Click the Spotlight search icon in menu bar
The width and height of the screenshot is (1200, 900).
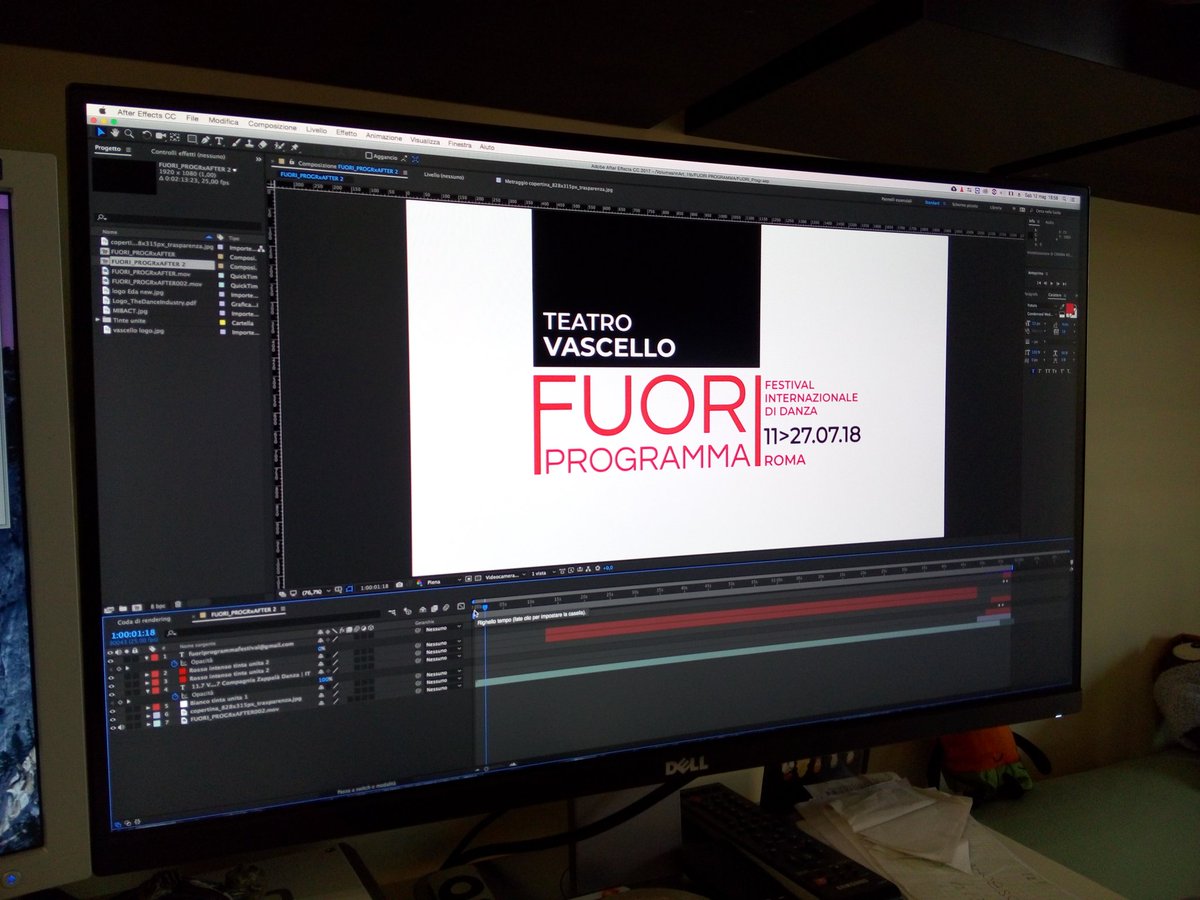point(1064,199)
